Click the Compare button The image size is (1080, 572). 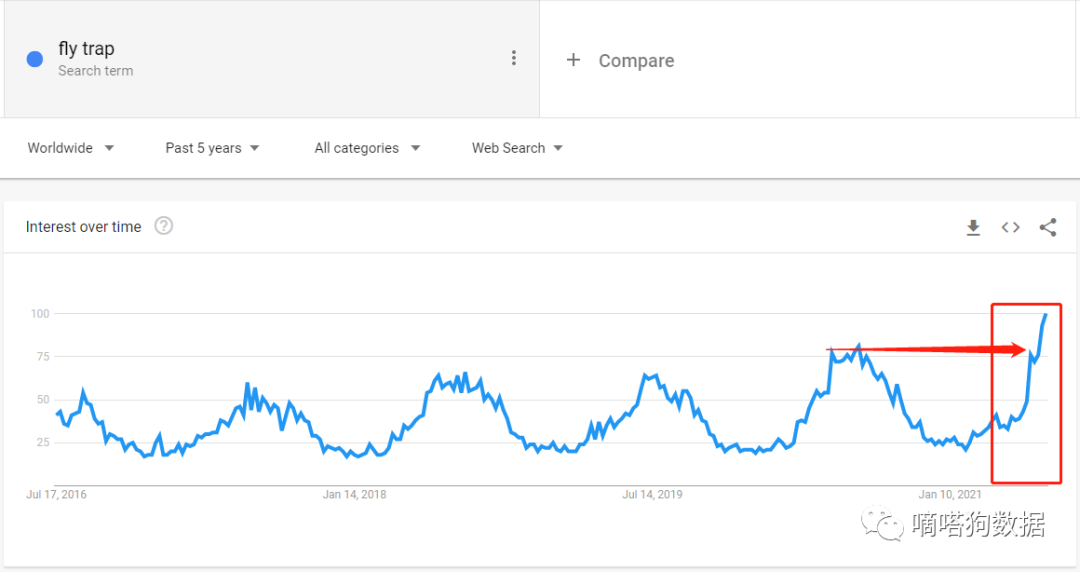coord(636,61)
